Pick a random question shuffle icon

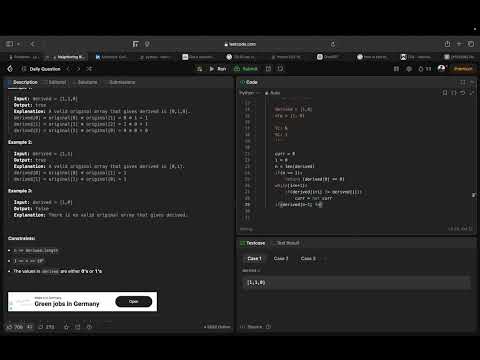coord(89,69)
